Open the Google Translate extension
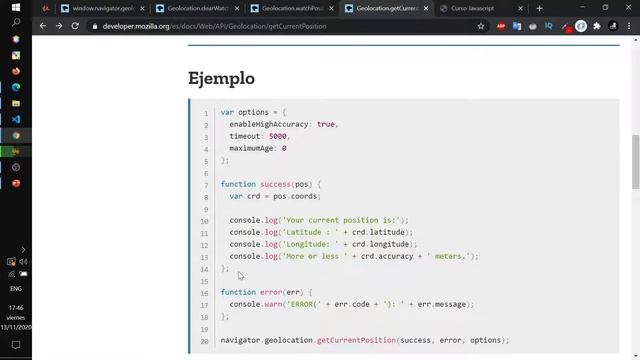The width and height of the screenshot is (640, 360). (x=517, y=26)
